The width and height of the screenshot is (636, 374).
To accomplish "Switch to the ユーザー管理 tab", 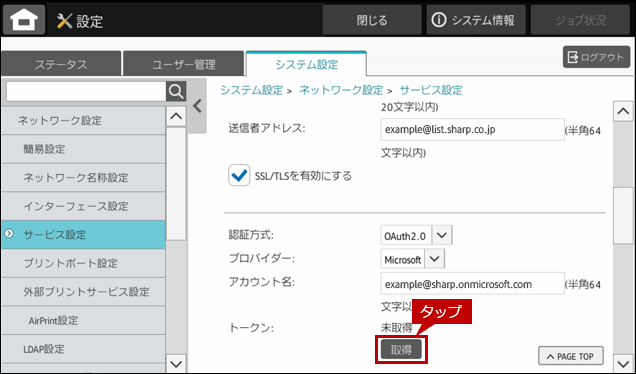I will coord(183,64).
